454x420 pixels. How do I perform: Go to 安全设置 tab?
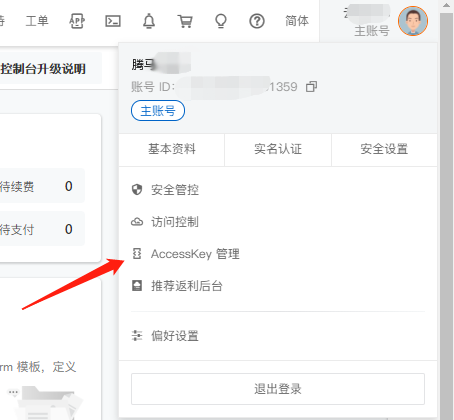tap(384, 149)
